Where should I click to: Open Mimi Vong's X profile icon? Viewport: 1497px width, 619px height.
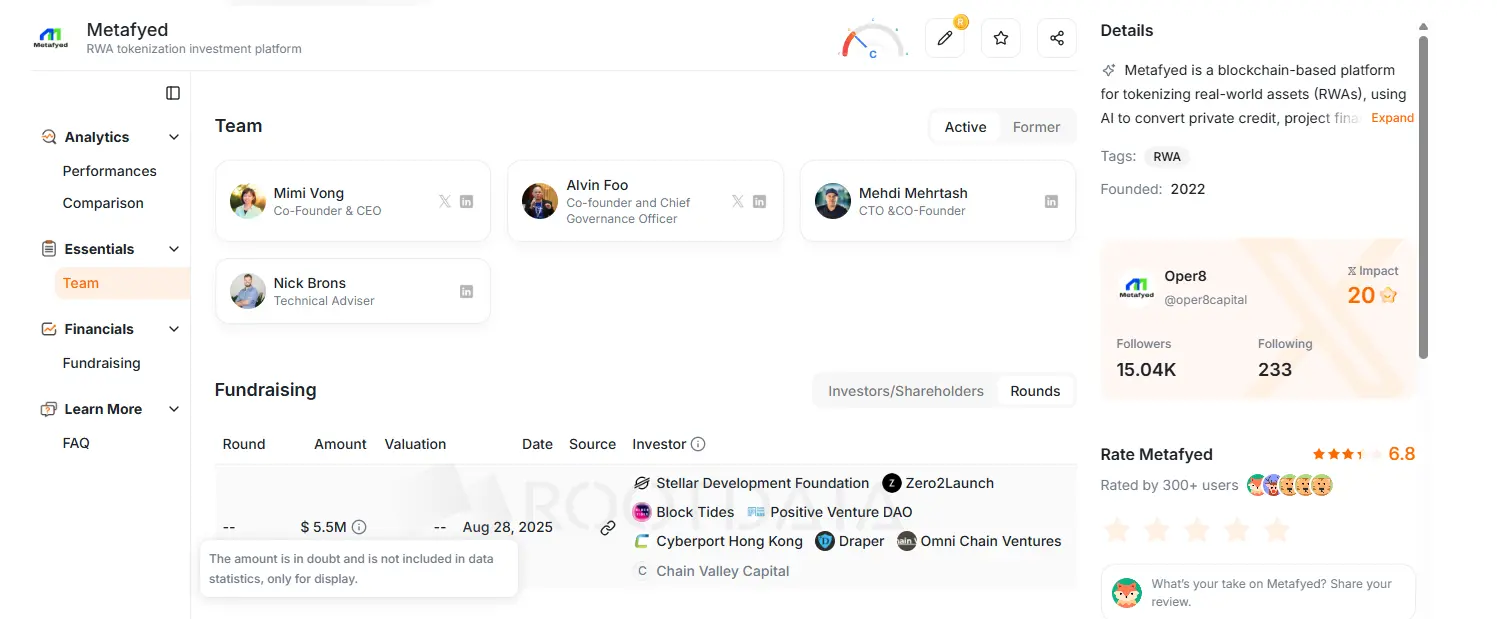click(x=445, y=201)
